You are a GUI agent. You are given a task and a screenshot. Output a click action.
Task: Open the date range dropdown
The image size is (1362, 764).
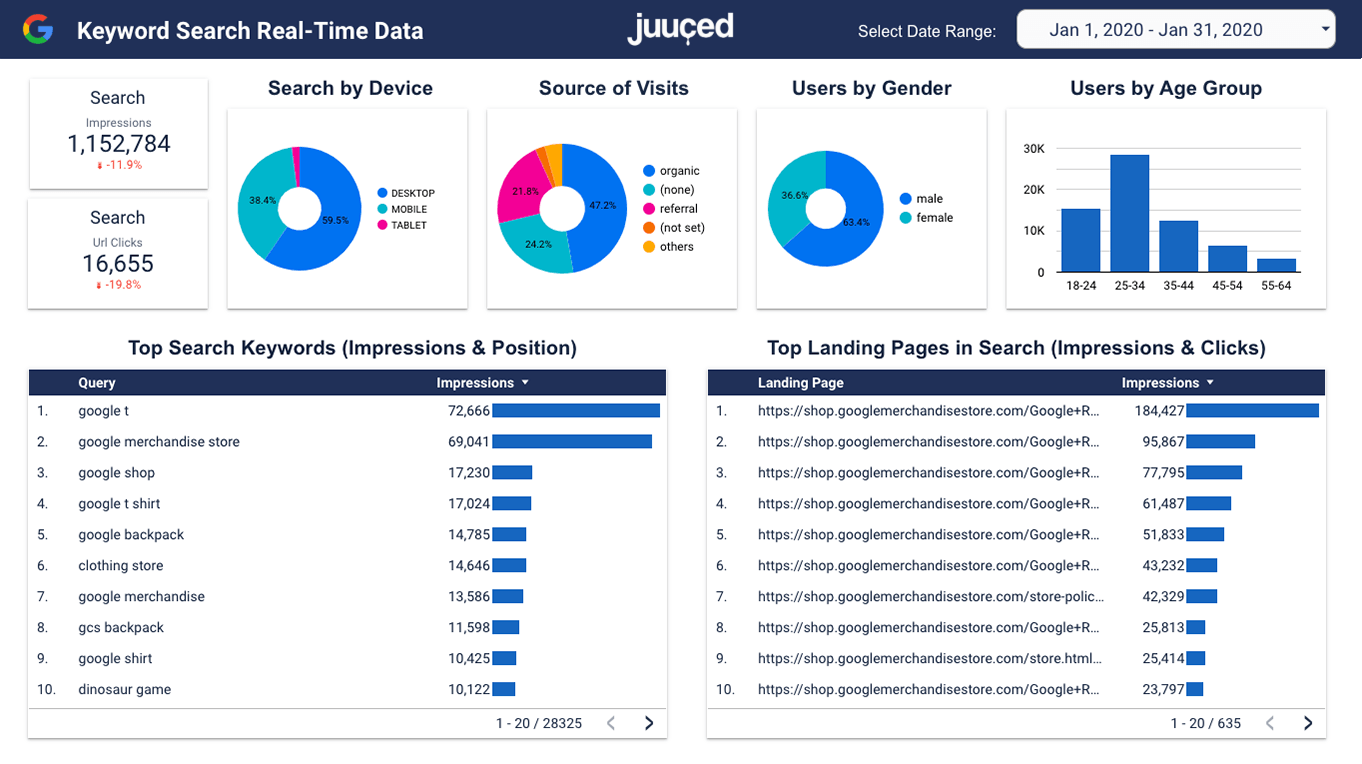(x=1176, y=29)
